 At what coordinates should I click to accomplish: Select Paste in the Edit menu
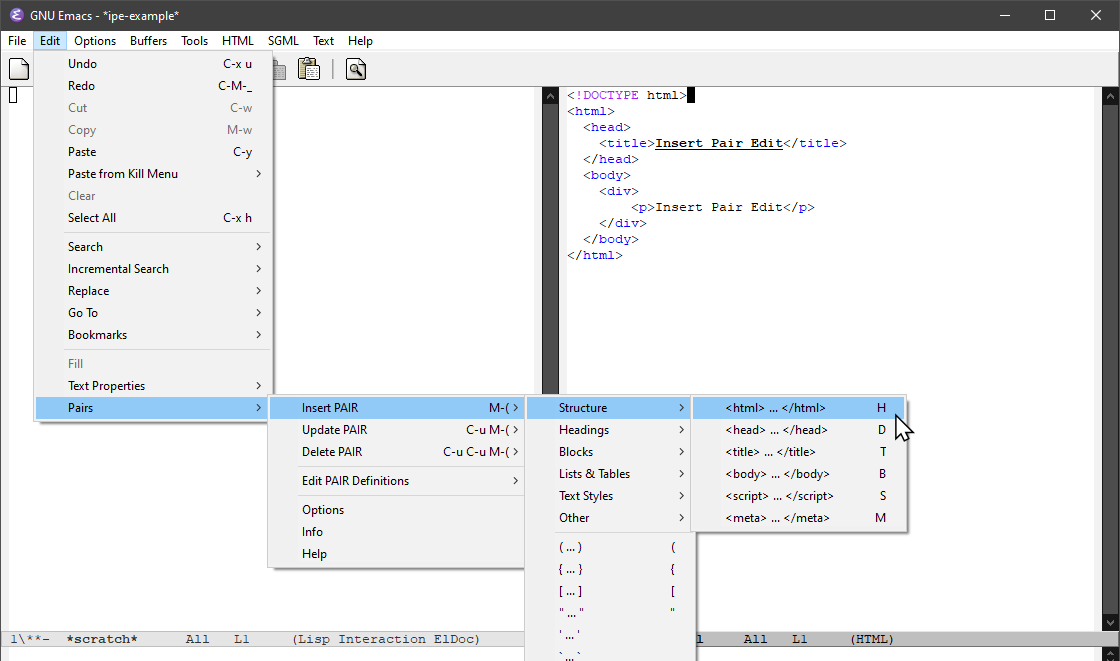point(153,151)
